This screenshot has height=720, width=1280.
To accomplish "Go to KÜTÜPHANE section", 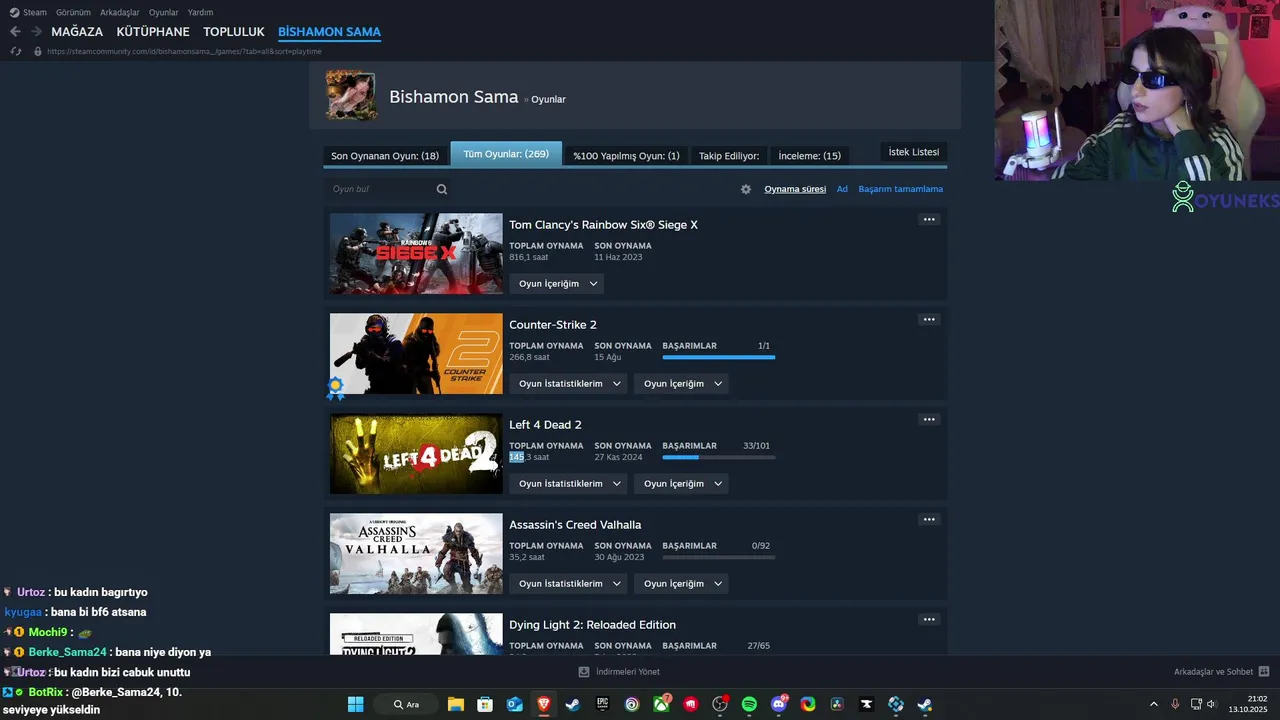I will pyautogui.click(x=153, y=32).
